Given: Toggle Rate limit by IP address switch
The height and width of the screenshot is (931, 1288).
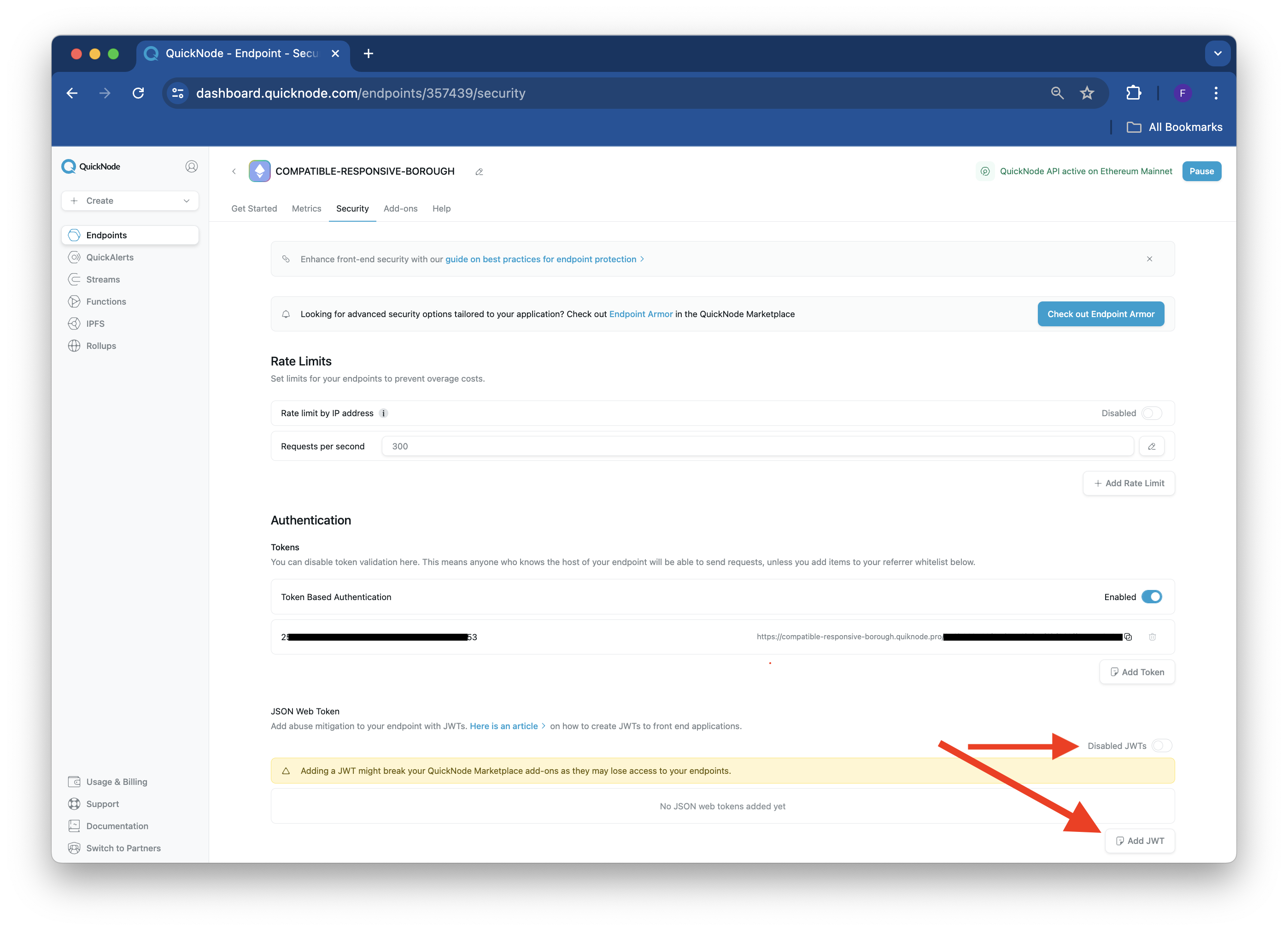Looking at the screenshot, I should click(x=1152, y=413).
